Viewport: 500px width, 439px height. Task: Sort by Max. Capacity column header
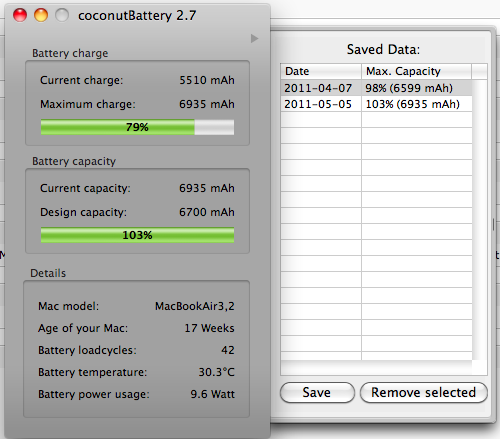tap(416, 71)
